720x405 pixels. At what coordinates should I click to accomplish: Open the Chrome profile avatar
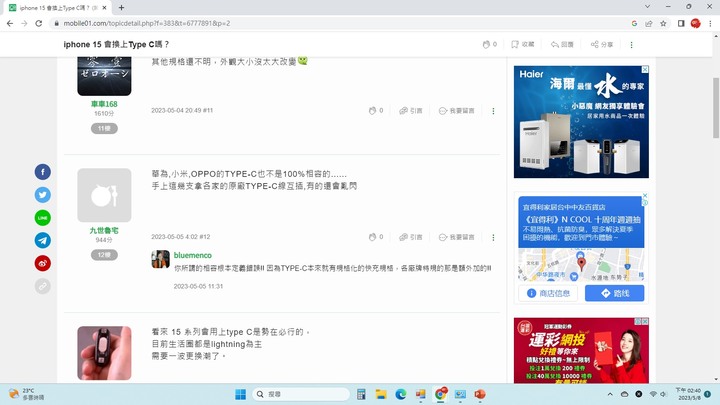[696, 23]
